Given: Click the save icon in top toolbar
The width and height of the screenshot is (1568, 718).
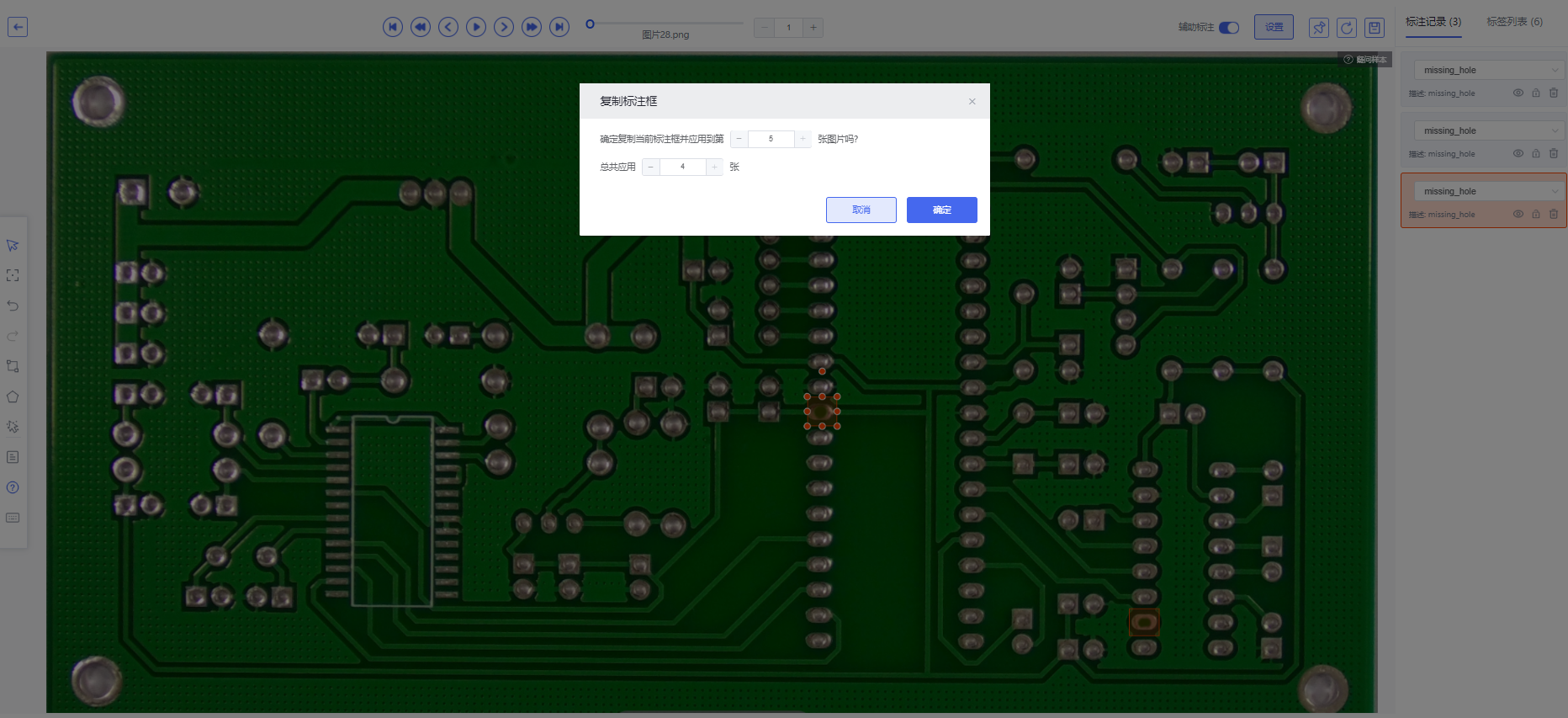Looking at the screenshot, I should pyautogui.click(x=1375, y=28).
